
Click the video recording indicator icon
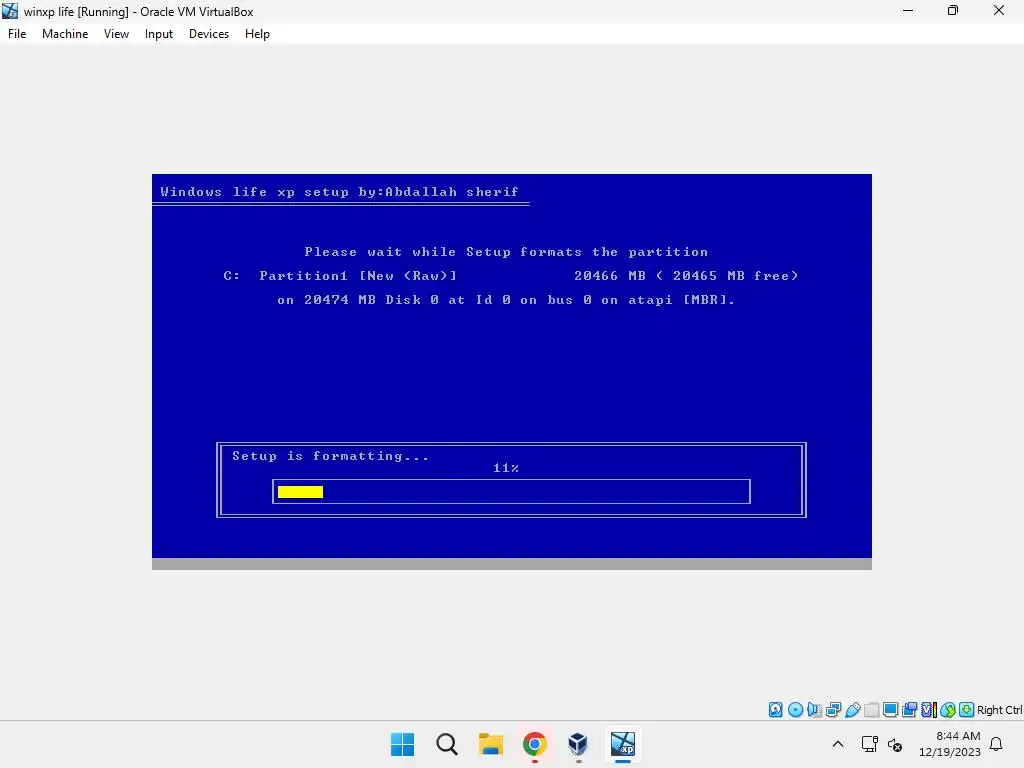[x=909, y=710]
